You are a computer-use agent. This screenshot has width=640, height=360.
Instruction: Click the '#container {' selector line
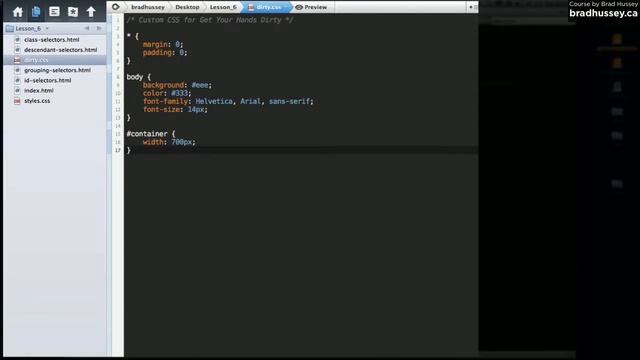(x=151, y=134)
